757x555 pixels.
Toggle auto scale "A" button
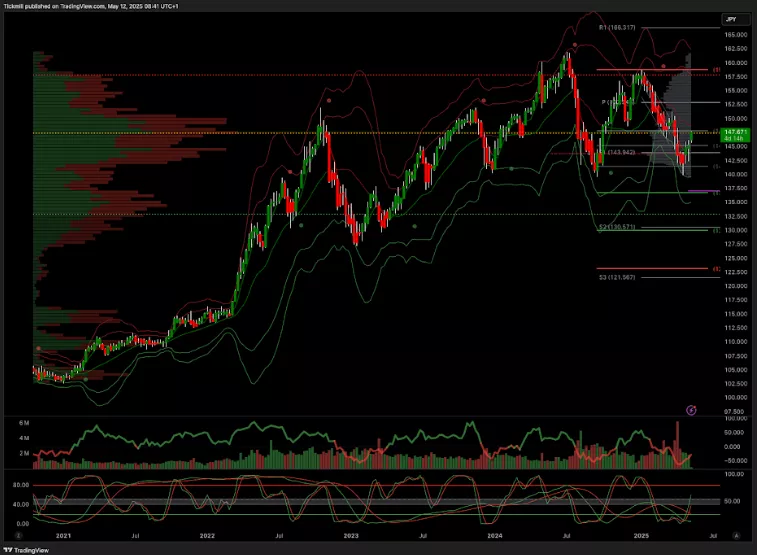(736, 535)
